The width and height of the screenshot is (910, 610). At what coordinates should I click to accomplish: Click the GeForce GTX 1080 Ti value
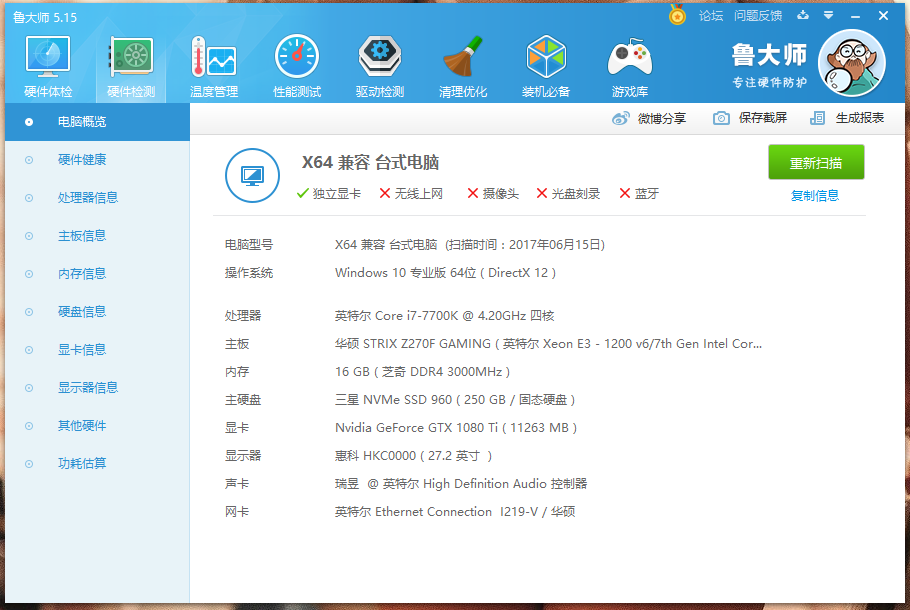(x=456, y=428)
